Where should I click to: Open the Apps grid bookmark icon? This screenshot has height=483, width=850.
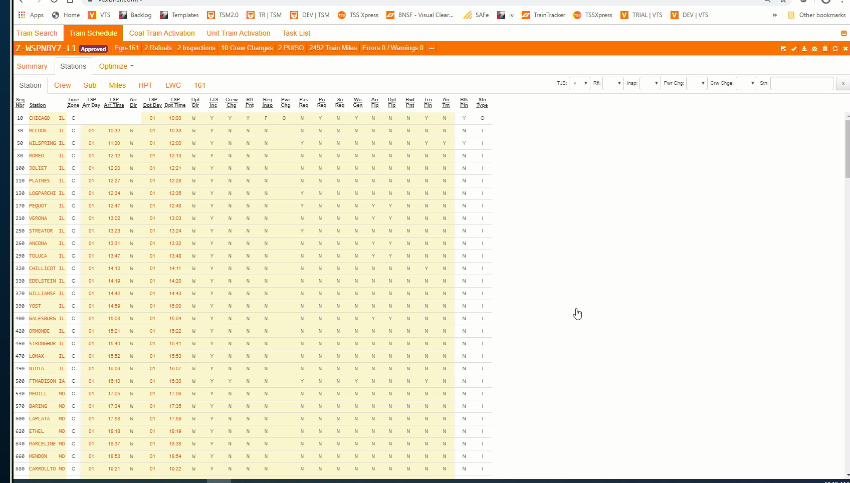[x=21, y=15]
